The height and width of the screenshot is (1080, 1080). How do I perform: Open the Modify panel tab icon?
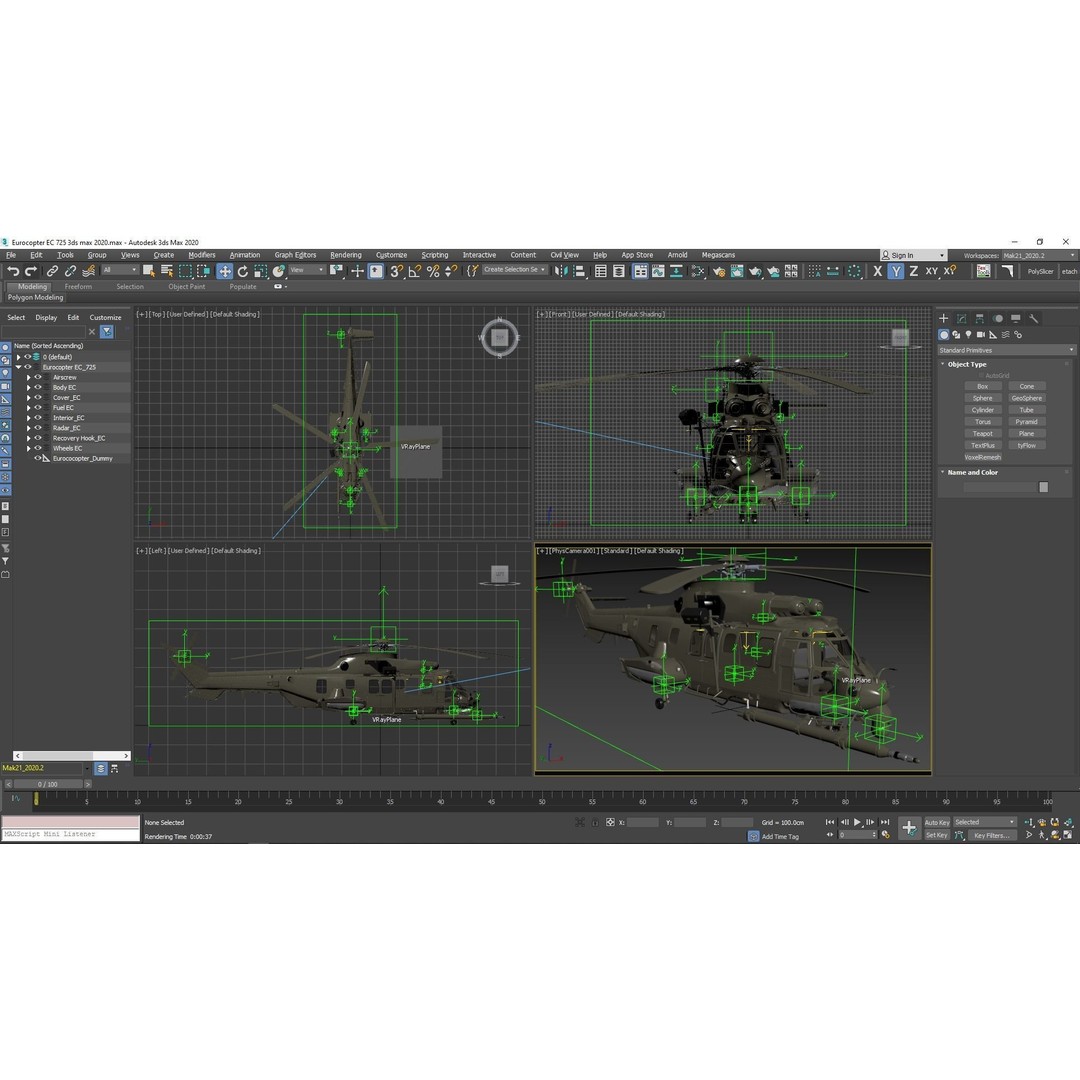point(962,318)
